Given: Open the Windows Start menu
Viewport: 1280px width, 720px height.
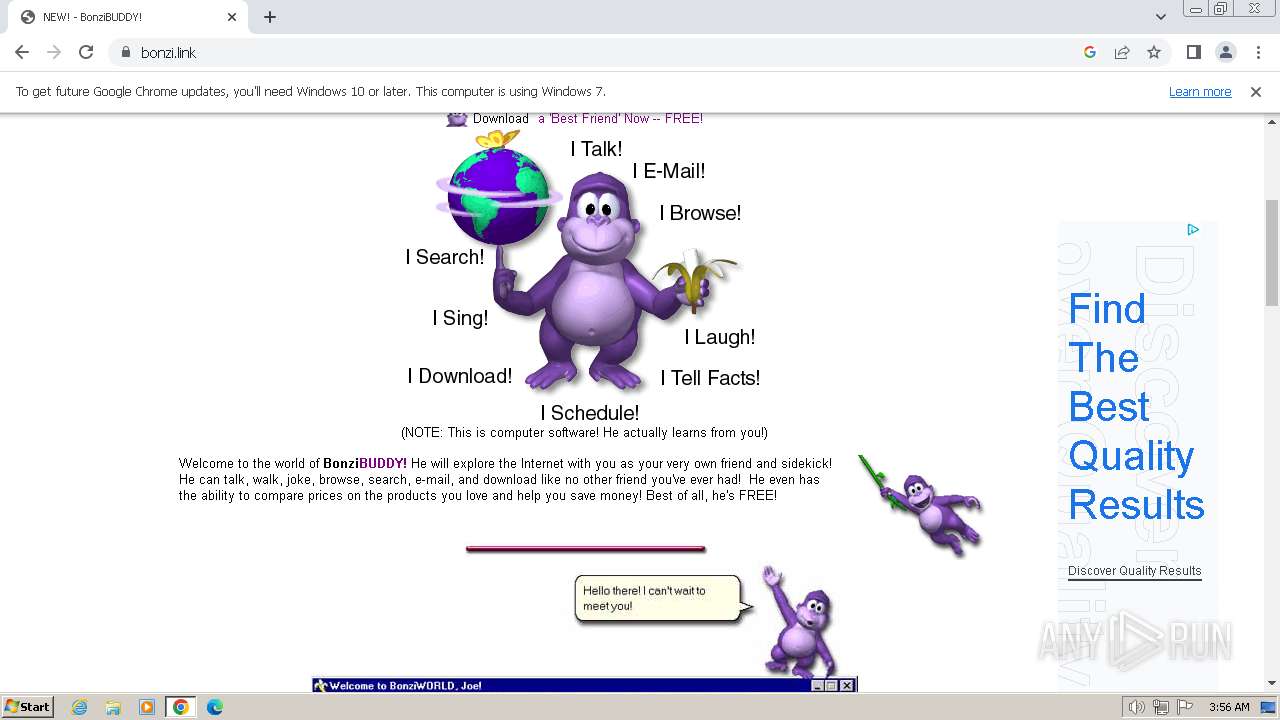Looking at the screenshot, I should pyautogui.click(x=27, y=706).
